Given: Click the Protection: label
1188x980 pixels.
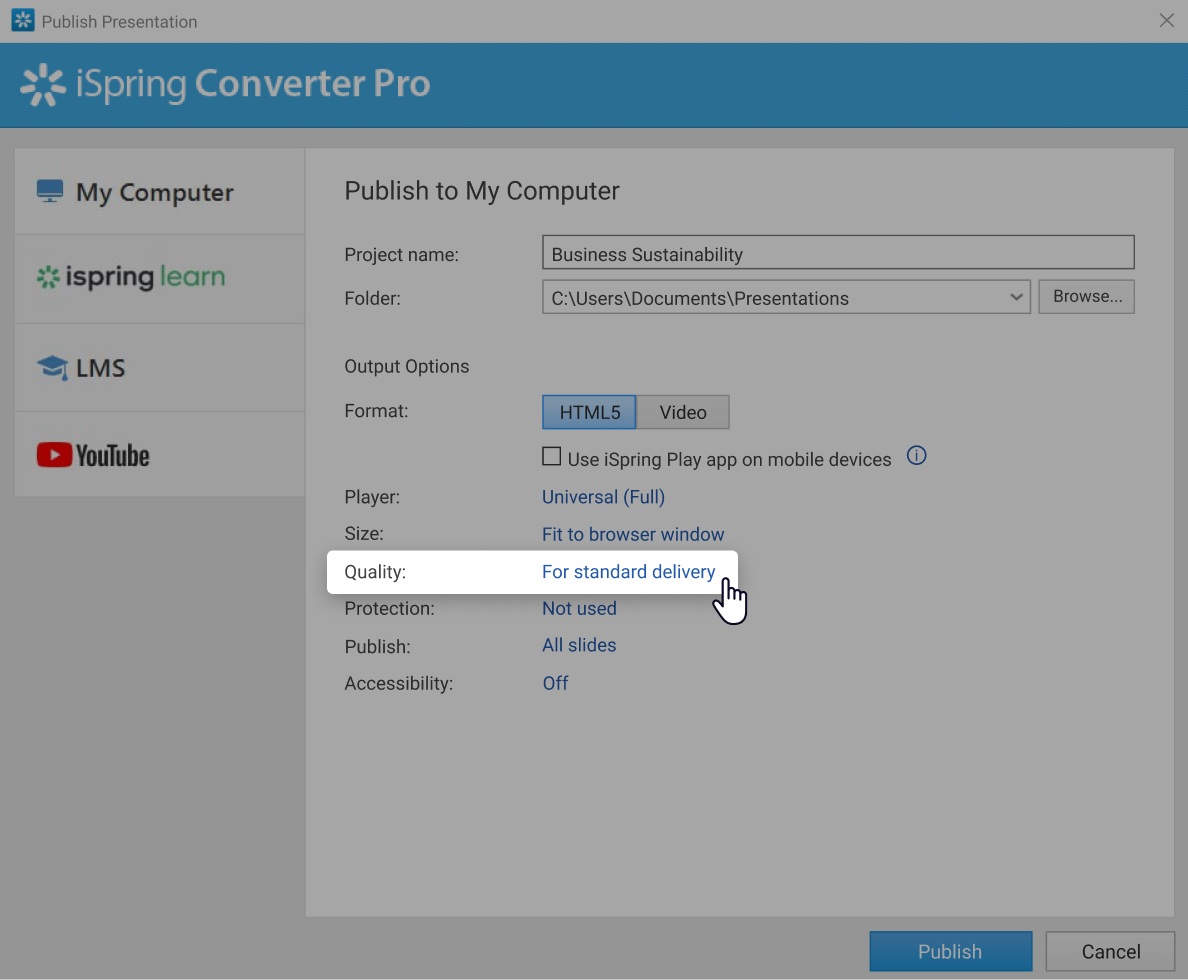Looking at the screenshot, I should click(x=389, y=609).
